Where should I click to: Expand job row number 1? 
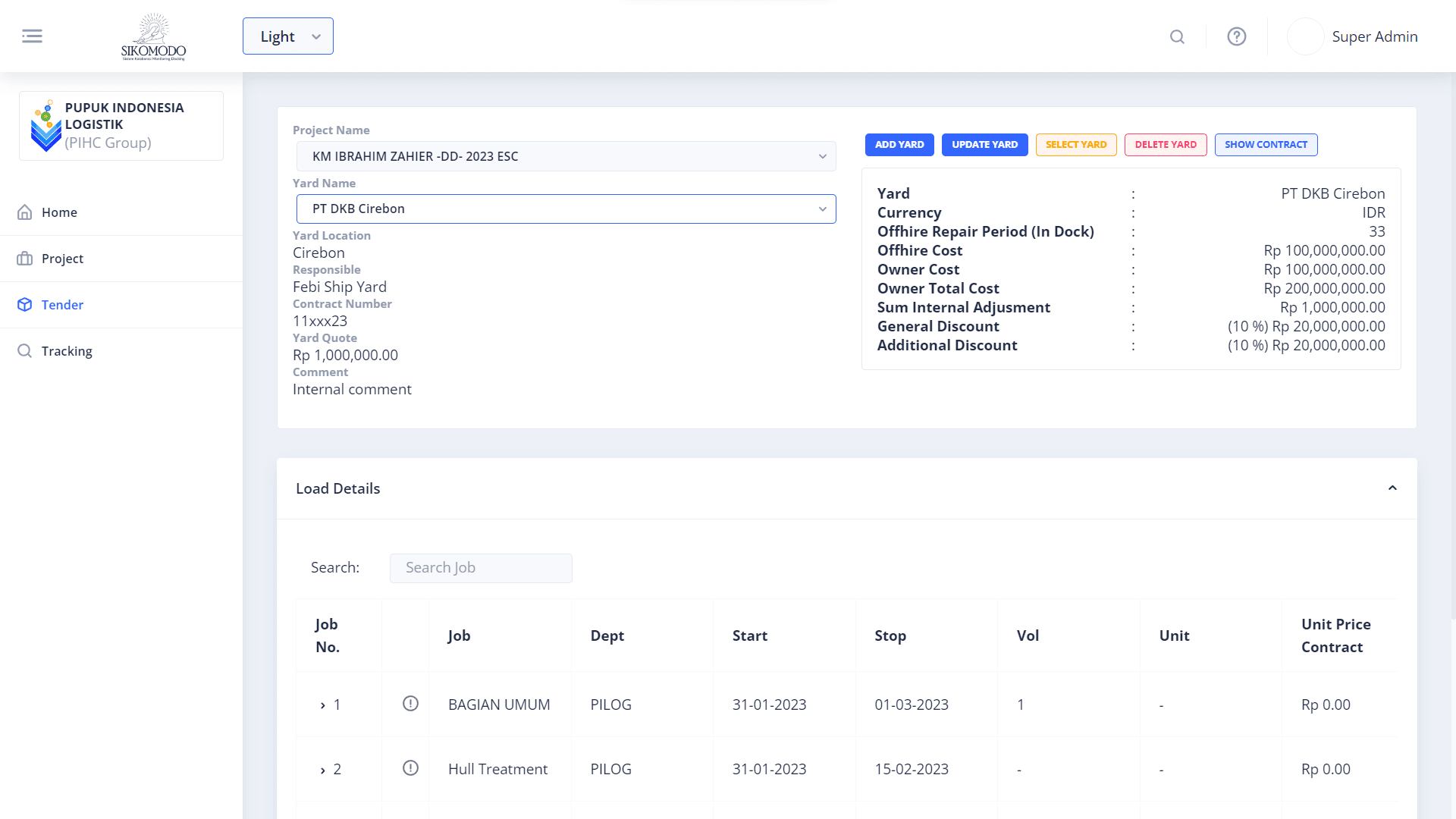(x=323, y=705)
